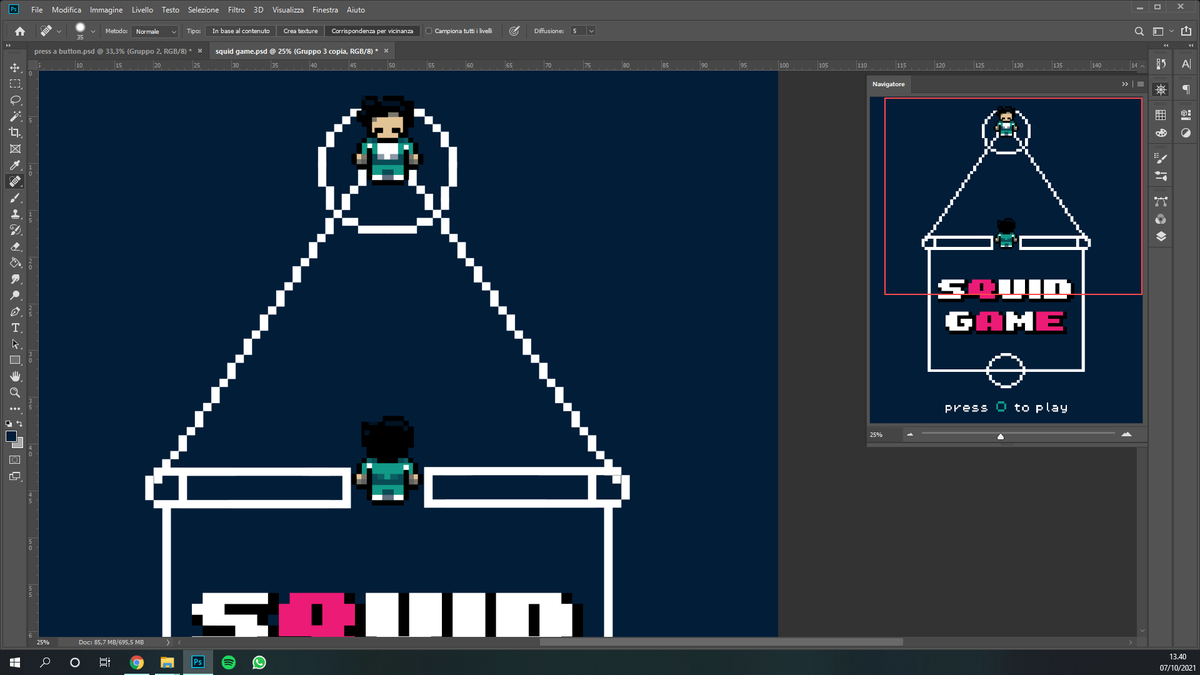Open the File menu
This screenshot has height=675, width=1200.
37,9
